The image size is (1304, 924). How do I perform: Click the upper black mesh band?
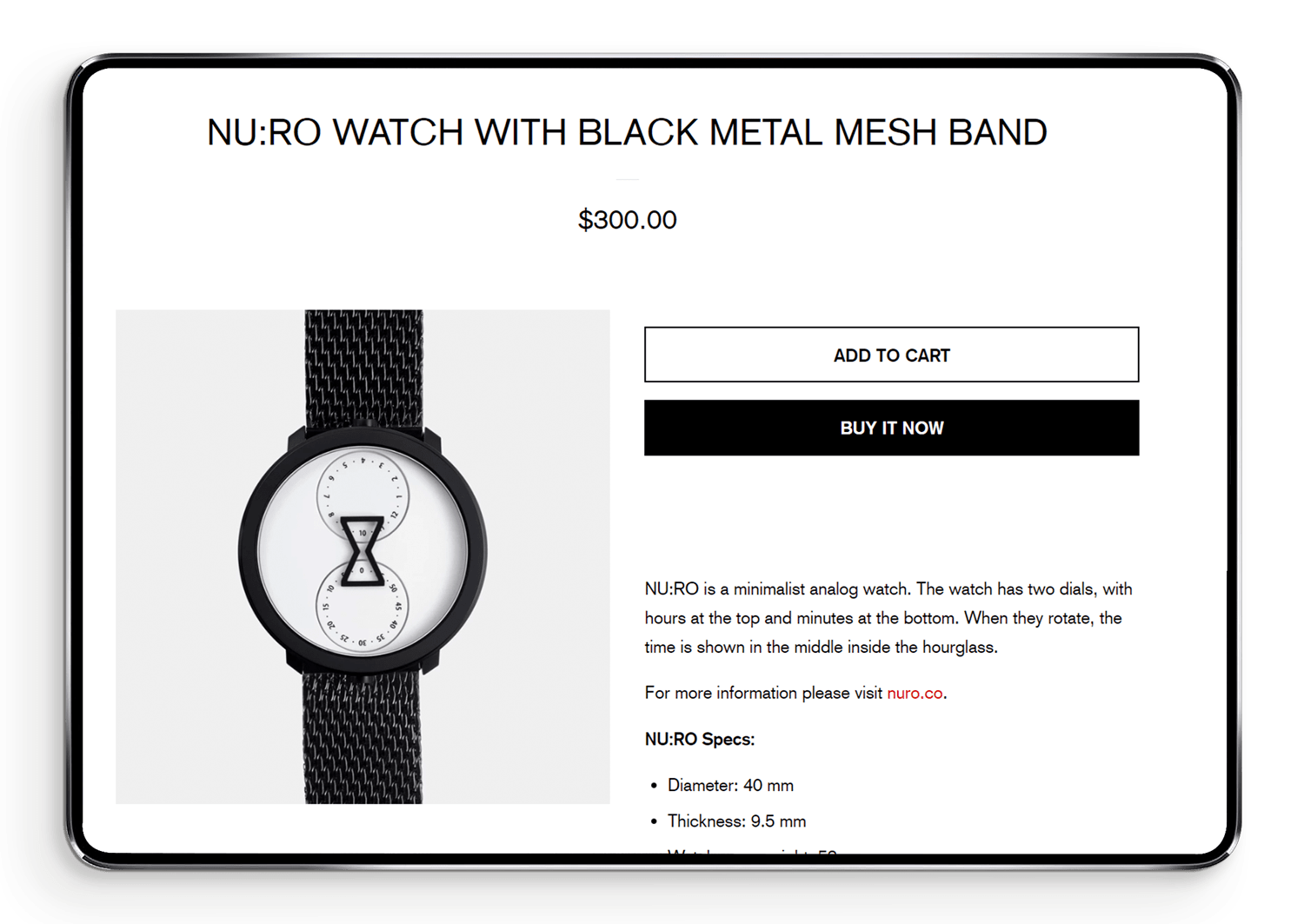click(x=363, y=368)
